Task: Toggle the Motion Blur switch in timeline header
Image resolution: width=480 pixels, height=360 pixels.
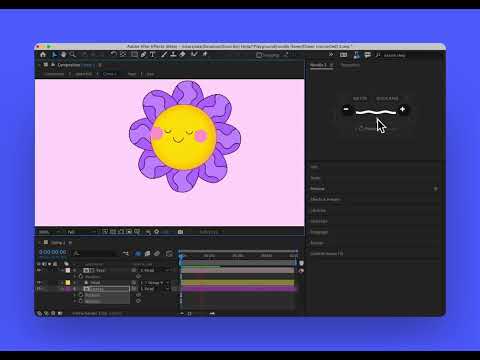Action: point(157,254)
